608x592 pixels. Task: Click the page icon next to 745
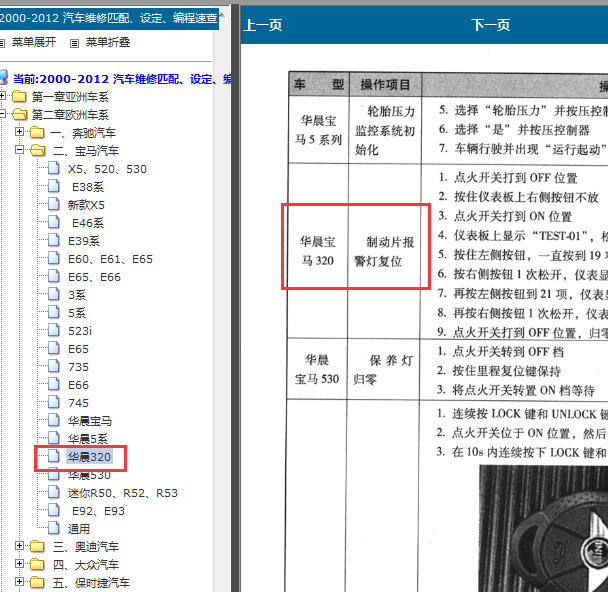[54, 402]
